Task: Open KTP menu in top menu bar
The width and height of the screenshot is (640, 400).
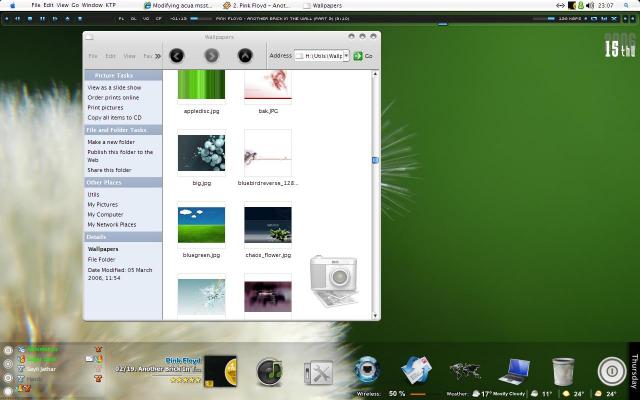Action: [x=111, y=5]
